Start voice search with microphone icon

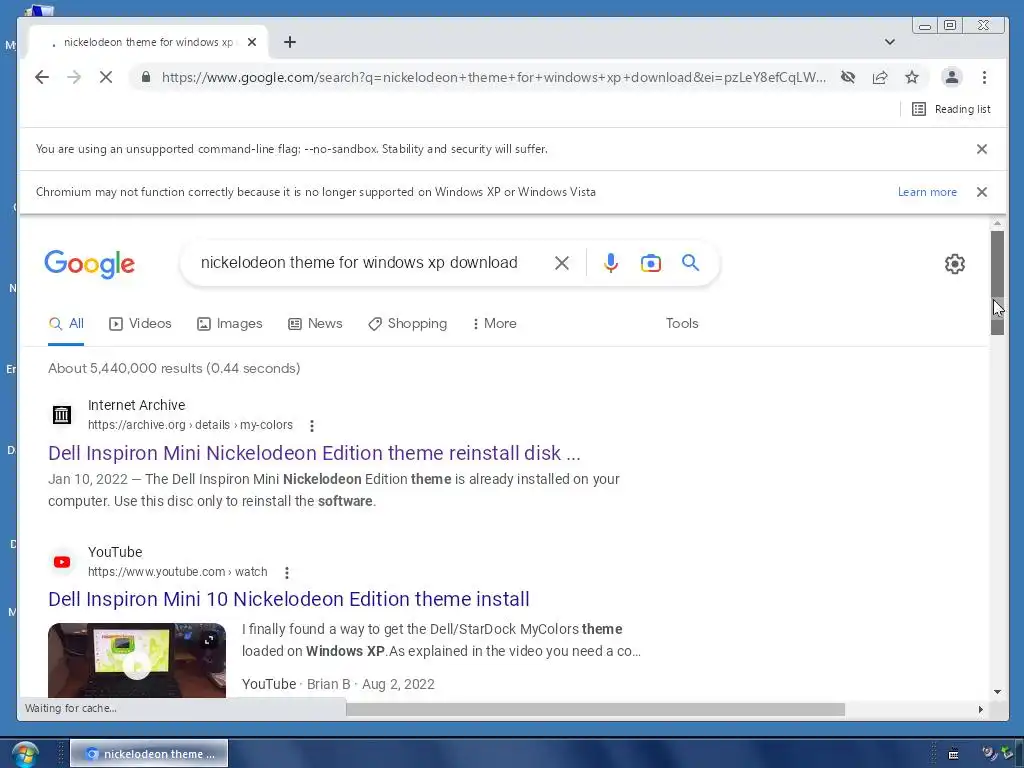click(x=611, y=263)
